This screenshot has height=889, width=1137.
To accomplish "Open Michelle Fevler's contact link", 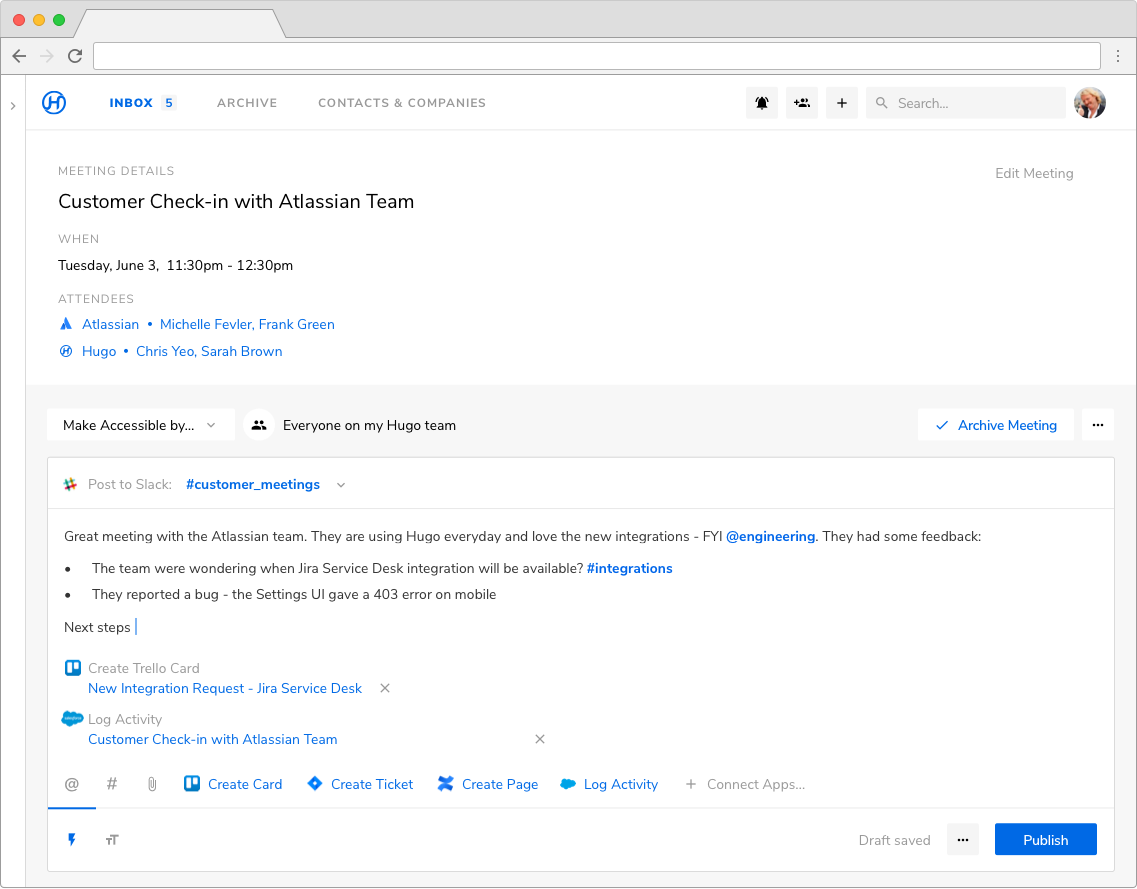I will click(206, 324).
